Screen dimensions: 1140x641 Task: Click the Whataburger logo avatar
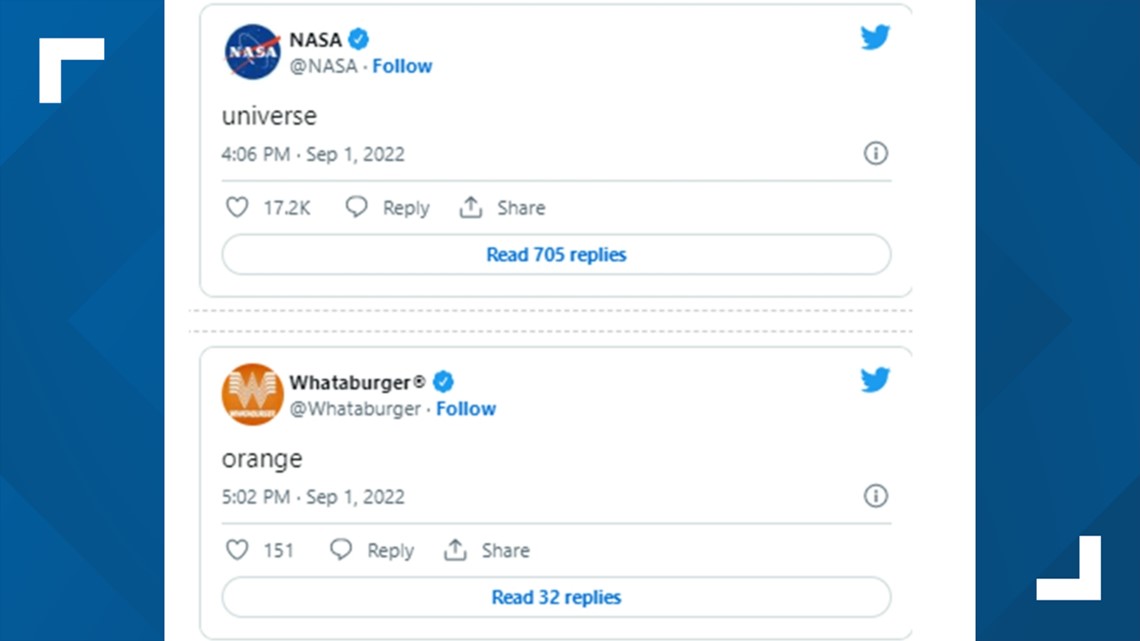(x=251, y=394)
